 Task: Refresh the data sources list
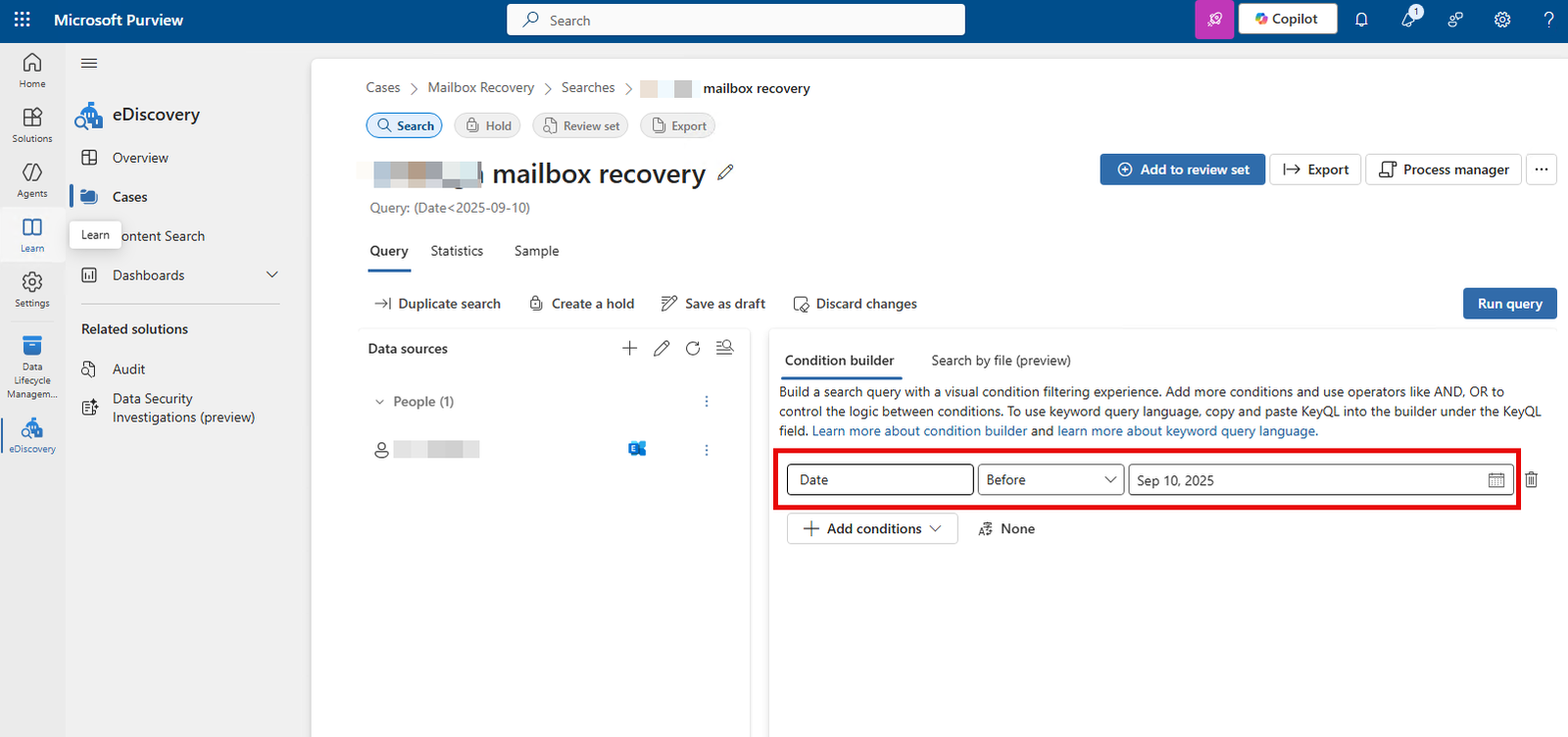(693, 348)
